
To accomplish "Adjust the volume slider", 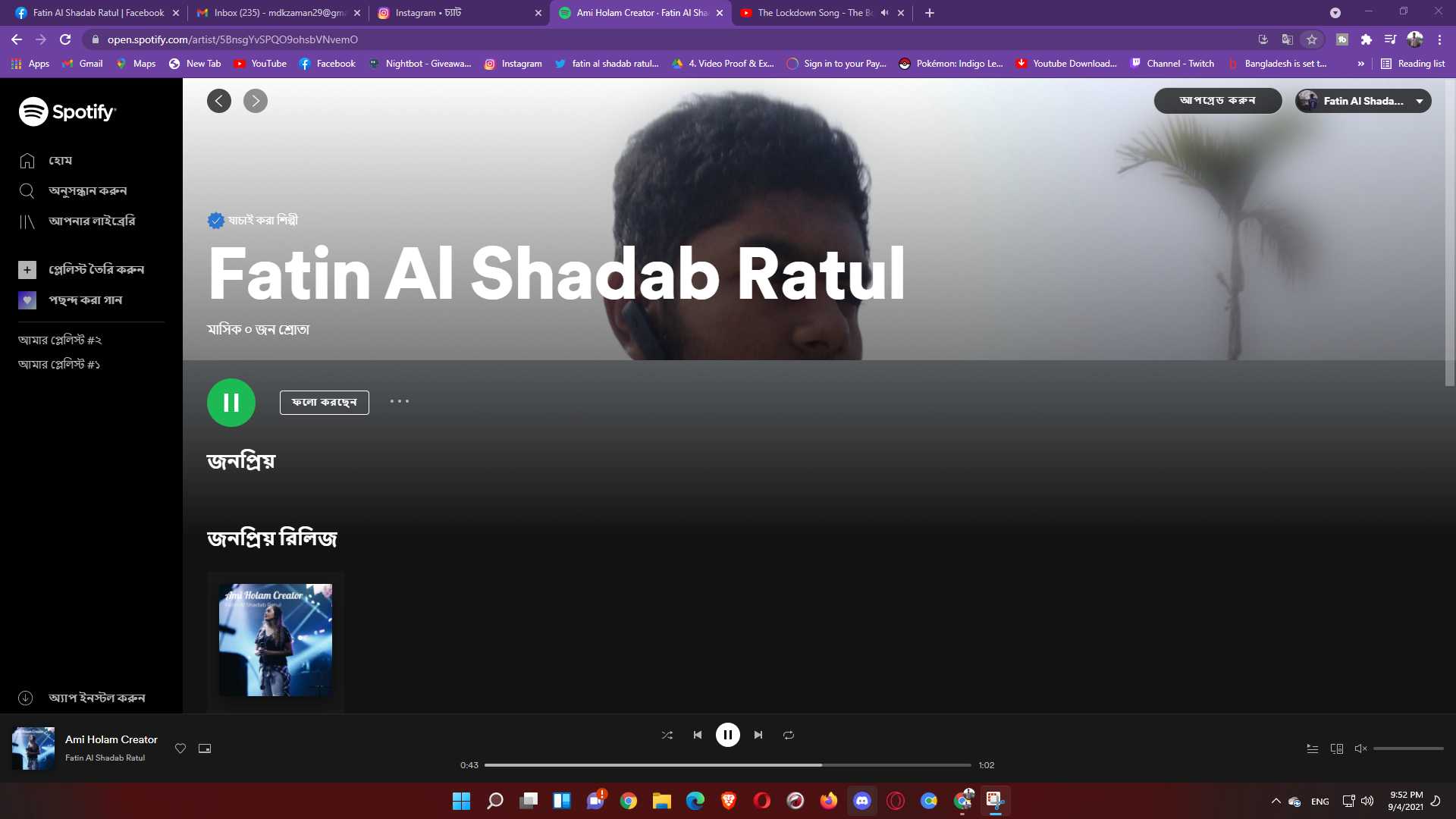I will click(x=1408, y=748).
